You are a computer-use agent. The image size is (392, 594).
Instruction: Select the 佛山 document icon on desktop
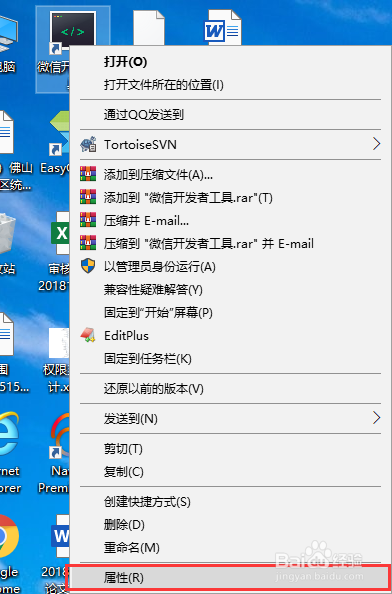tap(7, 132)
